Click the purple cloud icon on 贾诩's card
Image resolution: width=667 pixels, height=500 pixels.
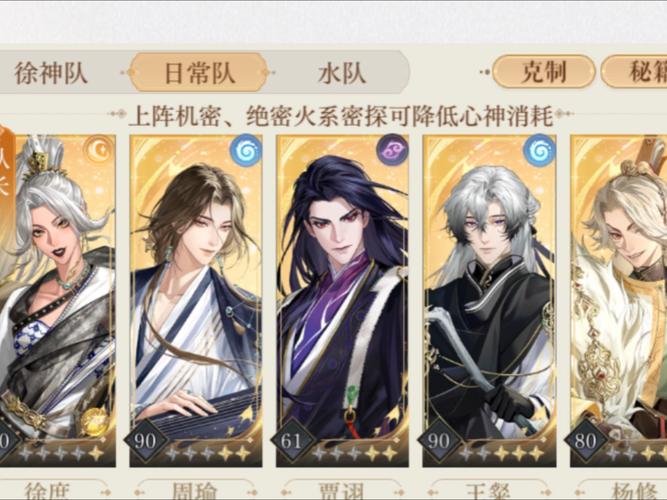(x=392, y=151)
